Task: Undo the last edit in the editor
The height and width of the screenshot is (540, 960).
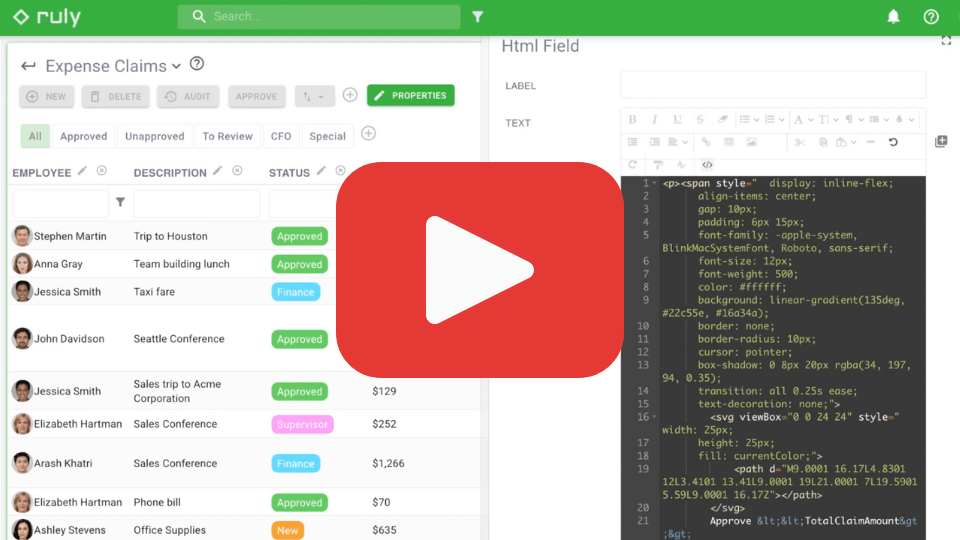Action: 893,142
